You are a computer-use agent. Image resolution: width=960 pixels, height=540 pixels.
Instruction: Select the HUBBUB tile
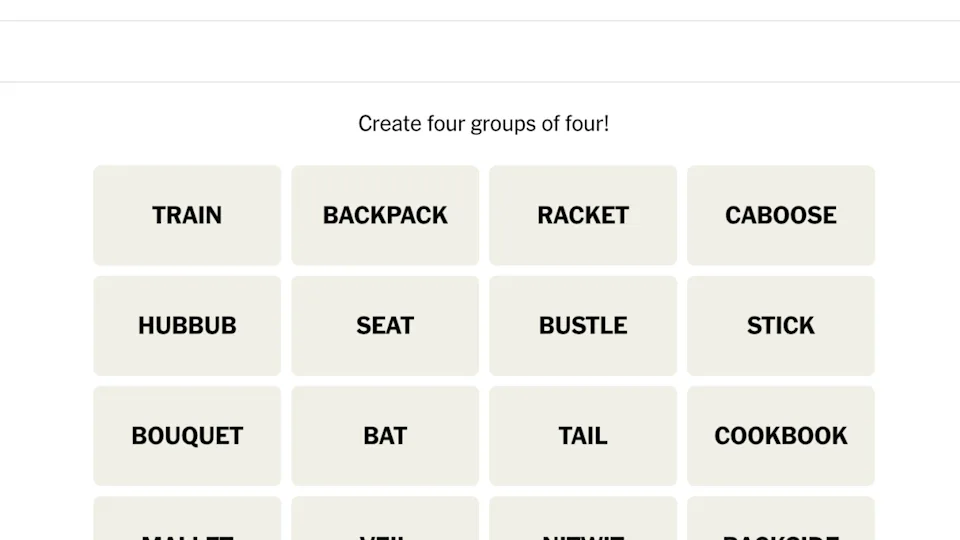click(x=187, y=325)
